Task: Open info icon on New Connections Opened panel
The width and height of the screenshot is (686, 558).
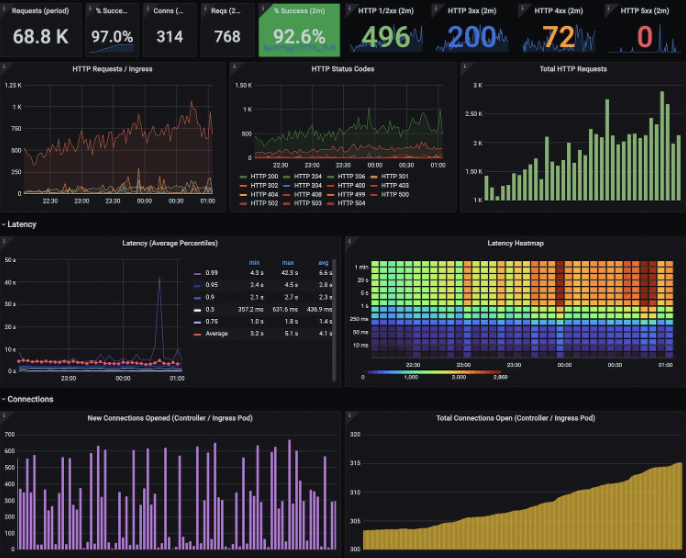Action: click(x=4, y=414)
